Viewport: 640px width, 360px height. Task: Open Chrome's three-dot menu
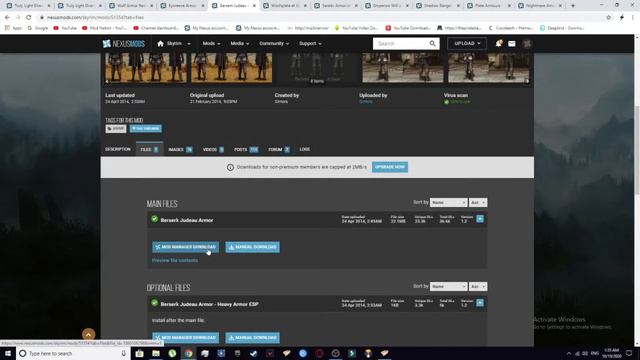(x=633, y=18)
